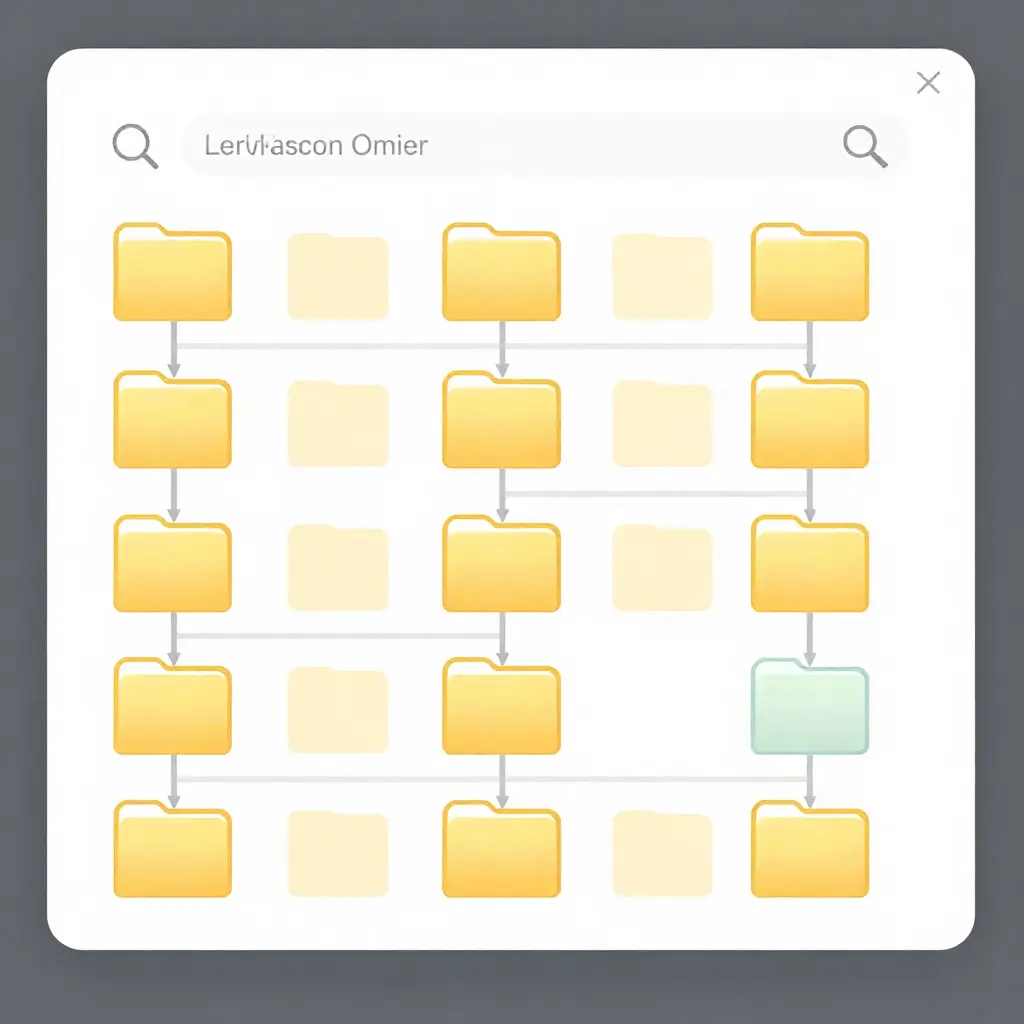Collapse the branch arrow below the center folder

(502, 635)
